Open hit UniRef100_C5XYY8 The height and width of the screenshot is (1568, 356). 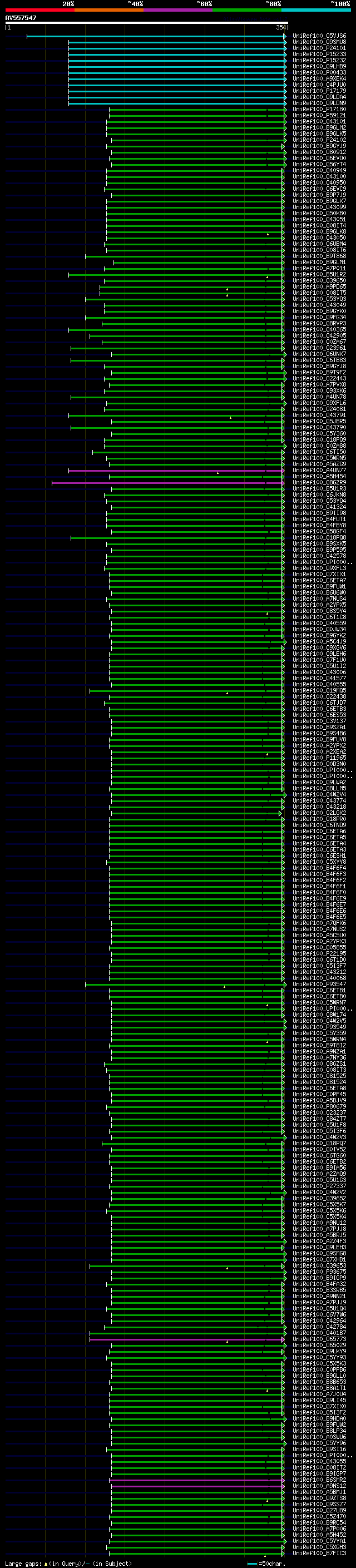319,862
